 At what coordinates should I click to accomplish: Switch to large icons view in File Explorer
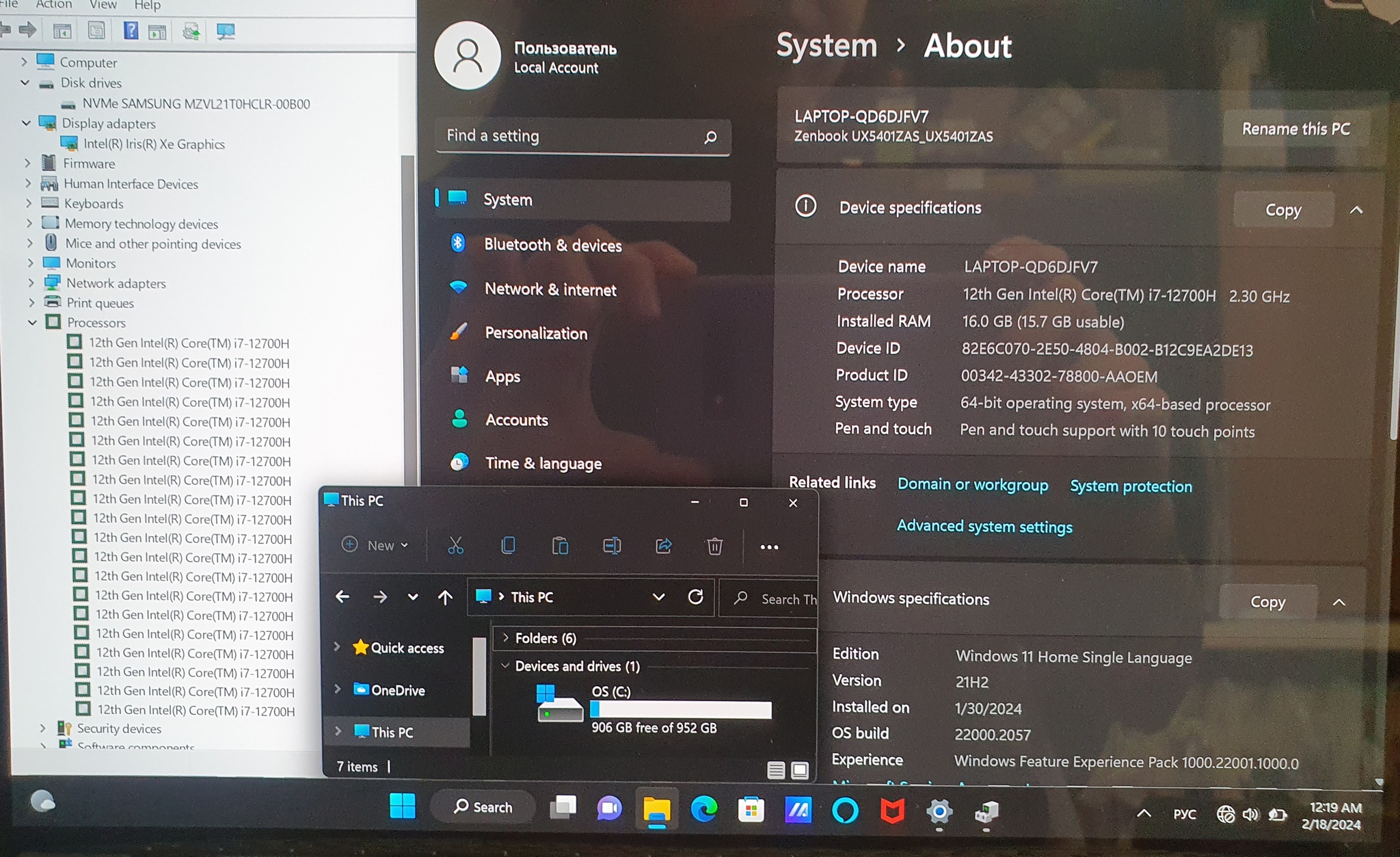pyautogui.click(x=799, y=771)
